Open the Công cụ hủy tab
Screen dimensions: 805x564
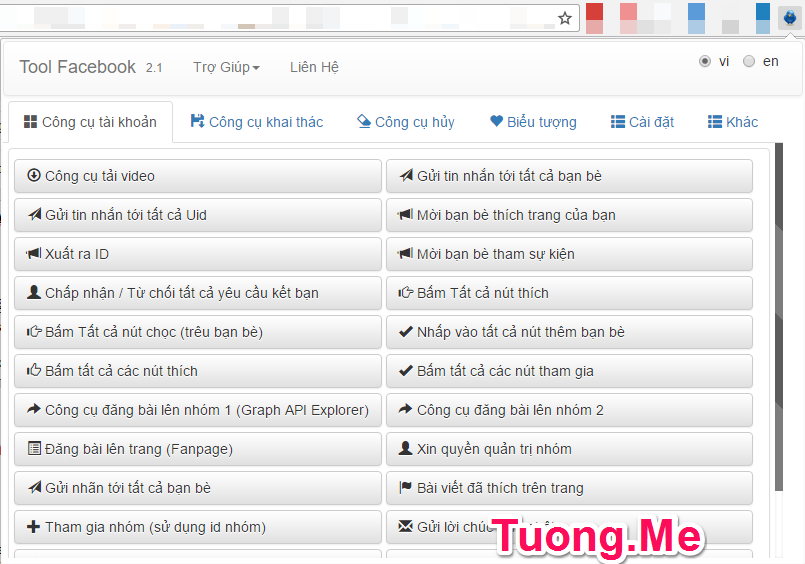(x=406, y=122)
